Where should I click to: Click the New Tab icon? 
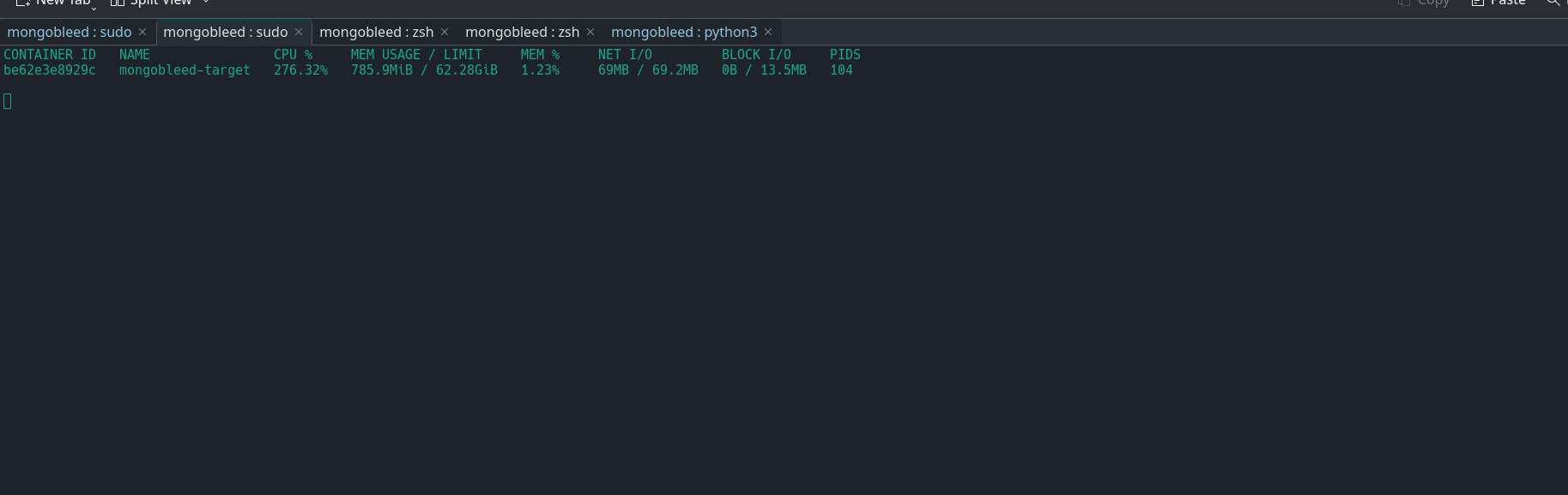23,3
